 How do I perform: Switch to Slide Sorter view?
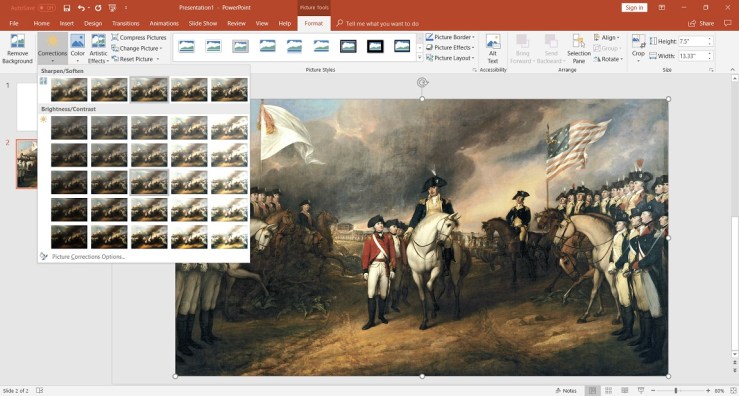[x=609, y=390]
